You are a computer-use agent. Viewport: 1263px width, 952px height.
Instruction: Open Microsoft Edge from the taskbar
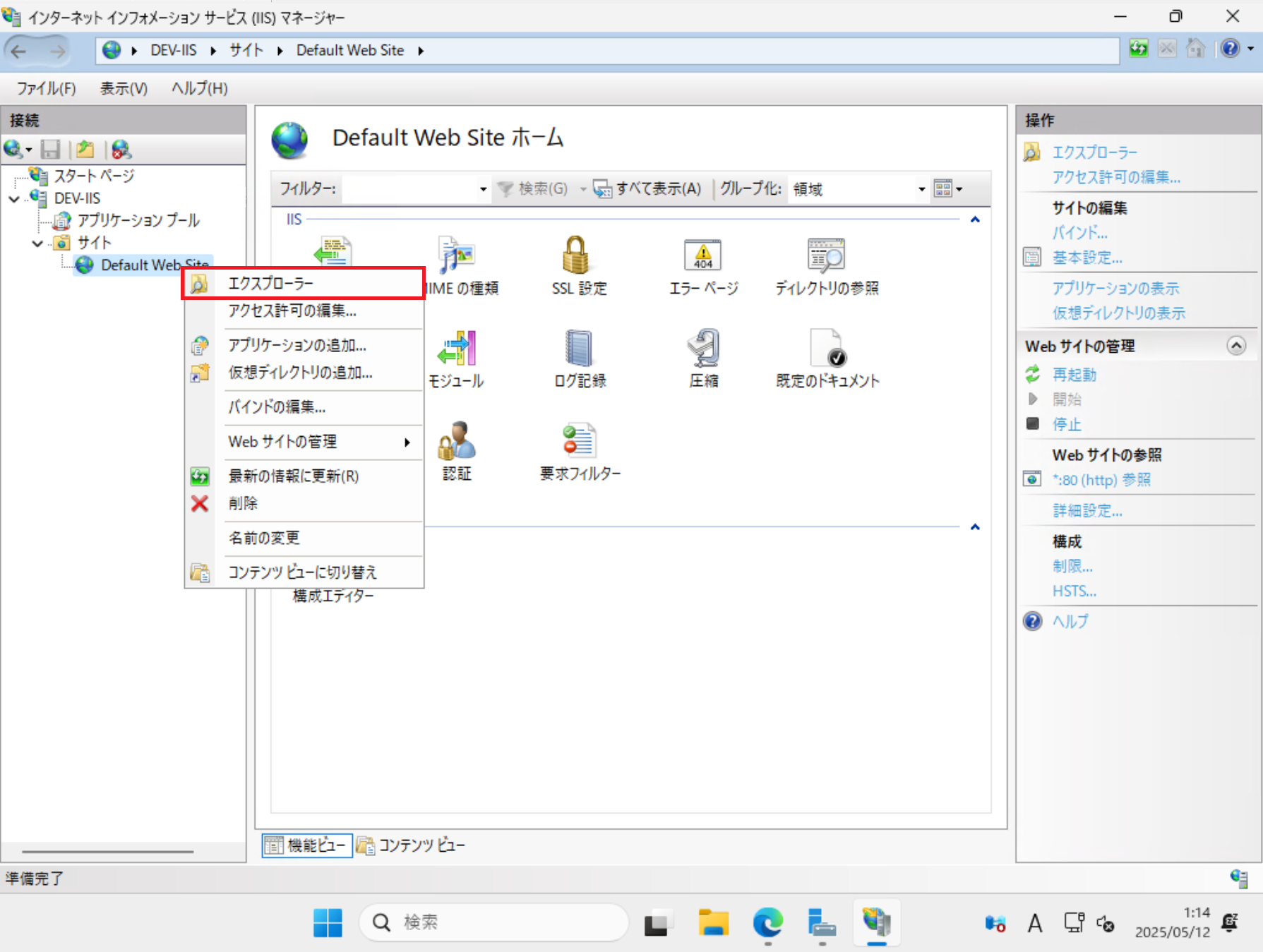pyautogui.click(x=767, y=922)
